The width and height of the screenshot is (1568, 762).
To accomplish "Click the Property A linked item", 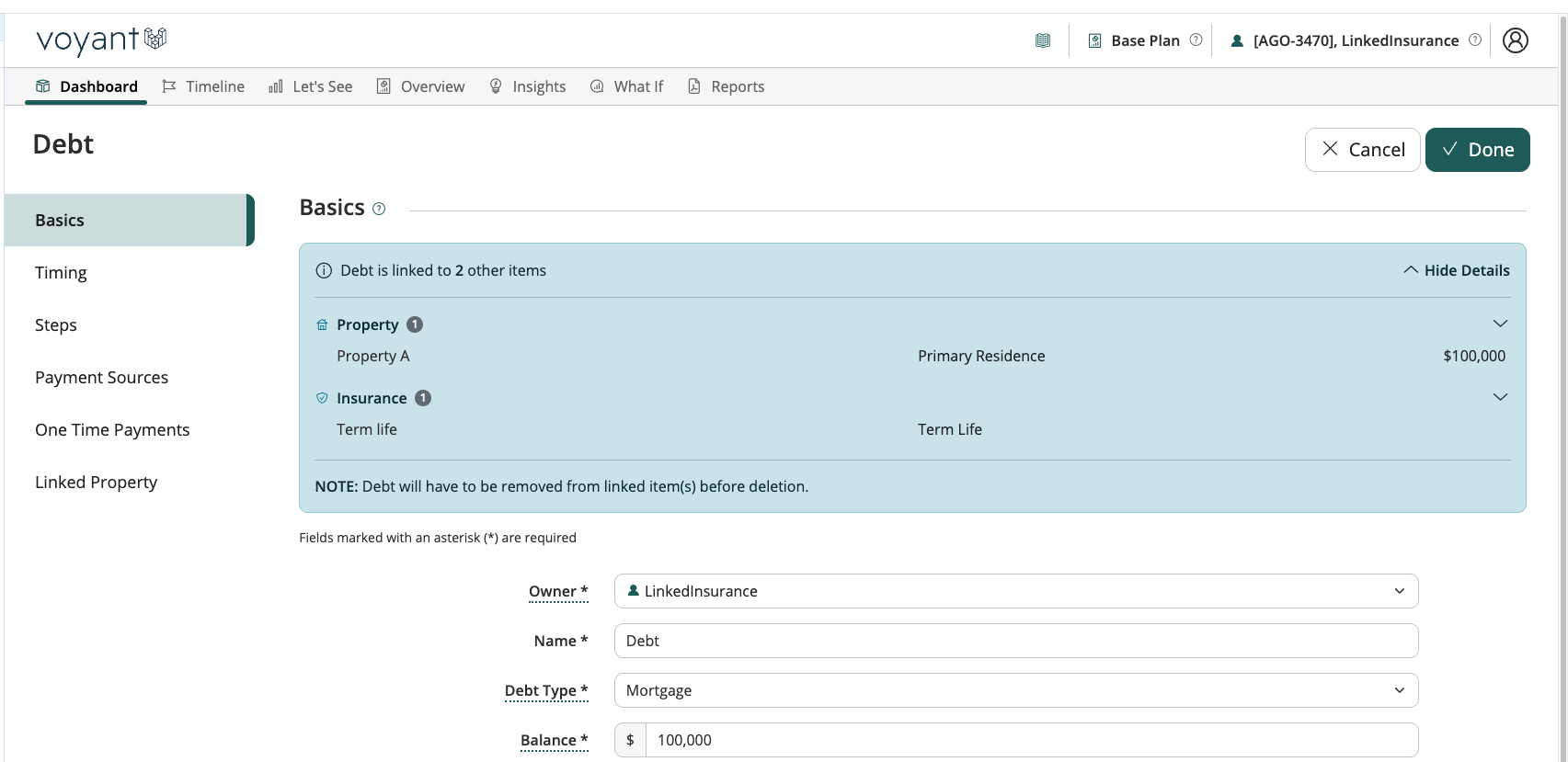I will coord(373,356).
